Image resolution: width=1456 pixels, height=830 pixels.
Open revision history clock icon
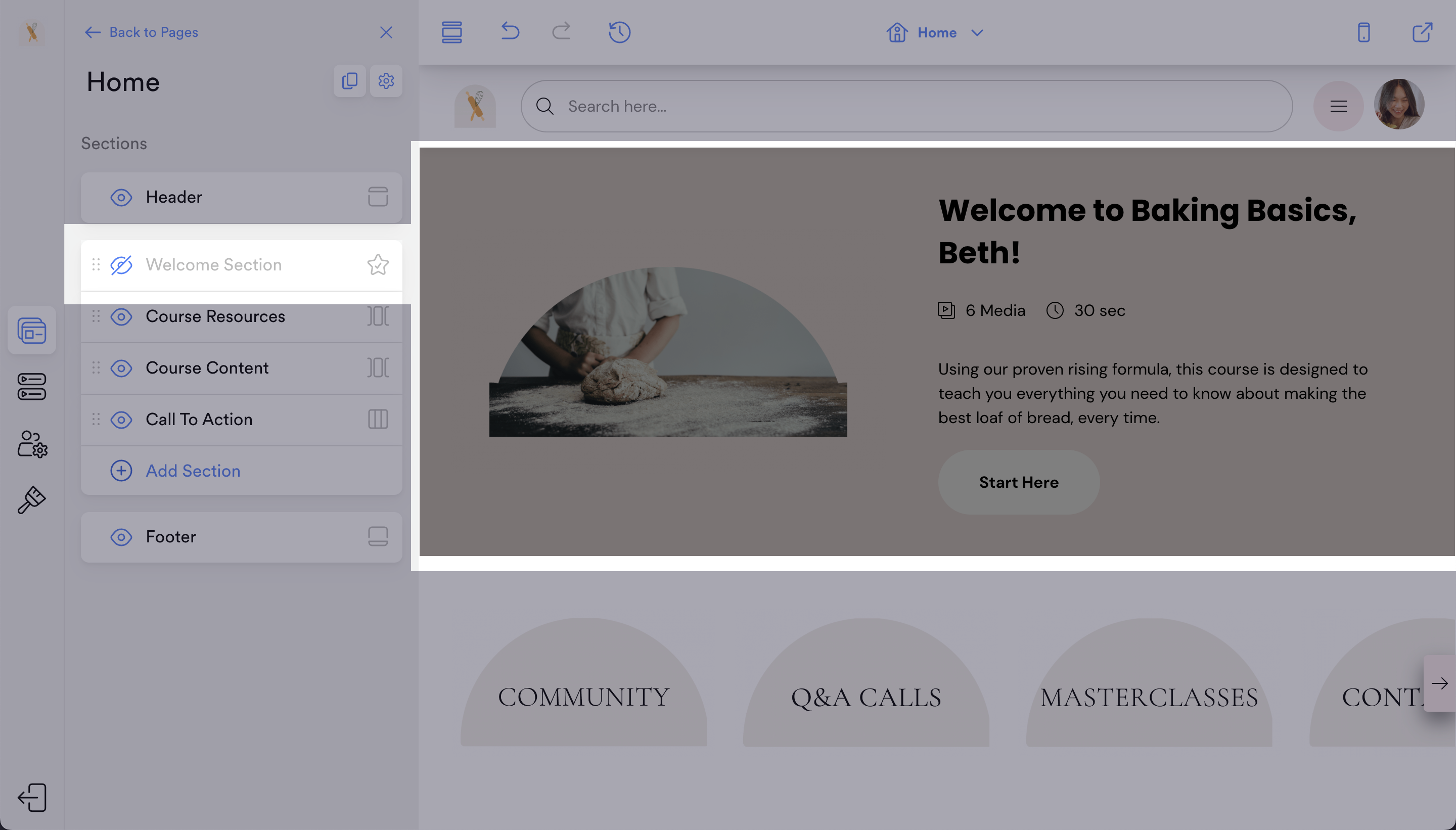click(x=619, y=32)
